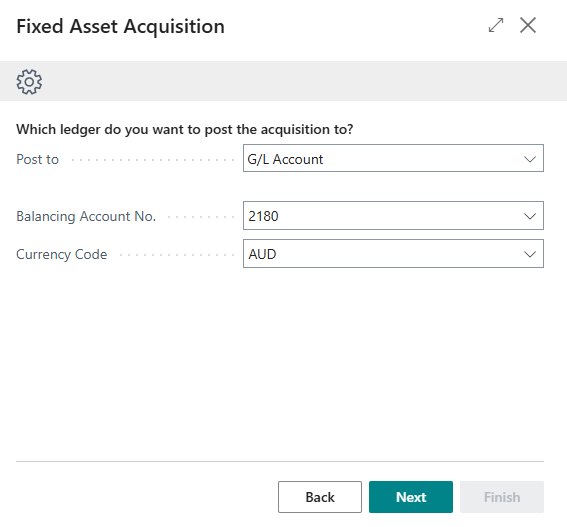Go back to the previous step
This screenshot has width=567, height=527.
pos(320,497)
